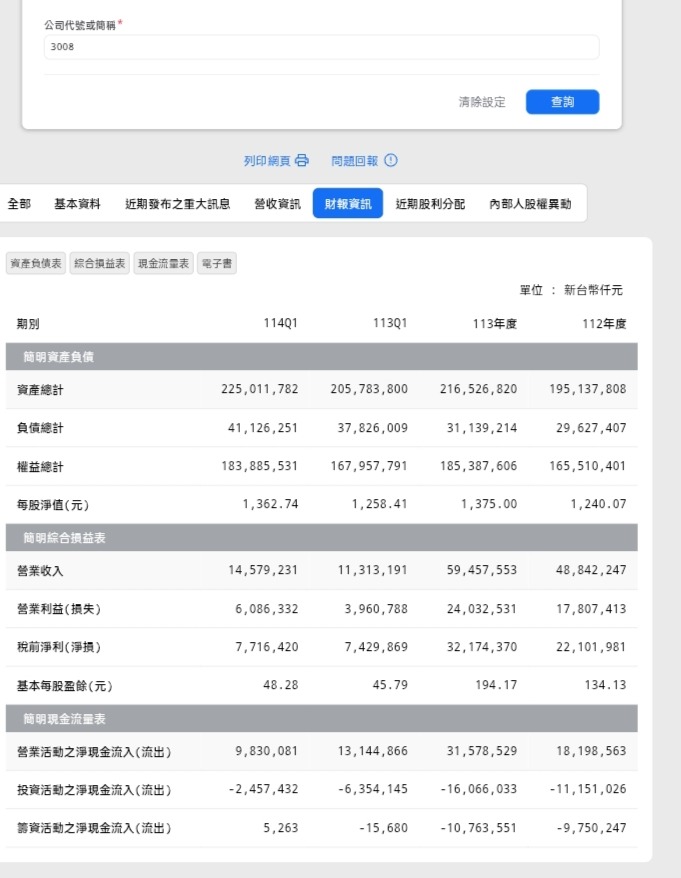
Task: Click the 現金流量表 button
Action: pos(163,264)
